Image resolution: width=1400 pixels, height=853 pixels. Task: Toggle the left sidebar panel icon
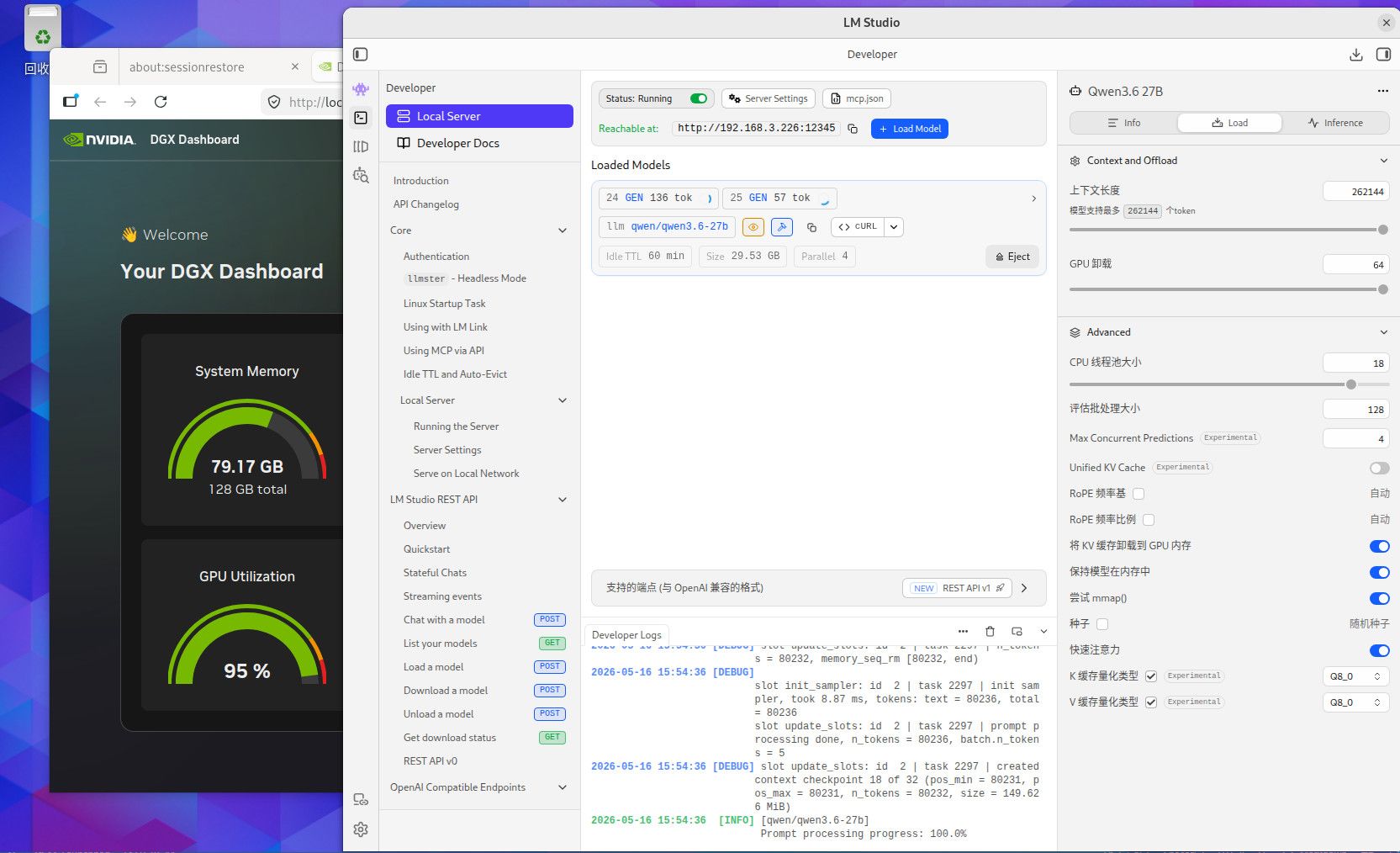click(361, 55)
